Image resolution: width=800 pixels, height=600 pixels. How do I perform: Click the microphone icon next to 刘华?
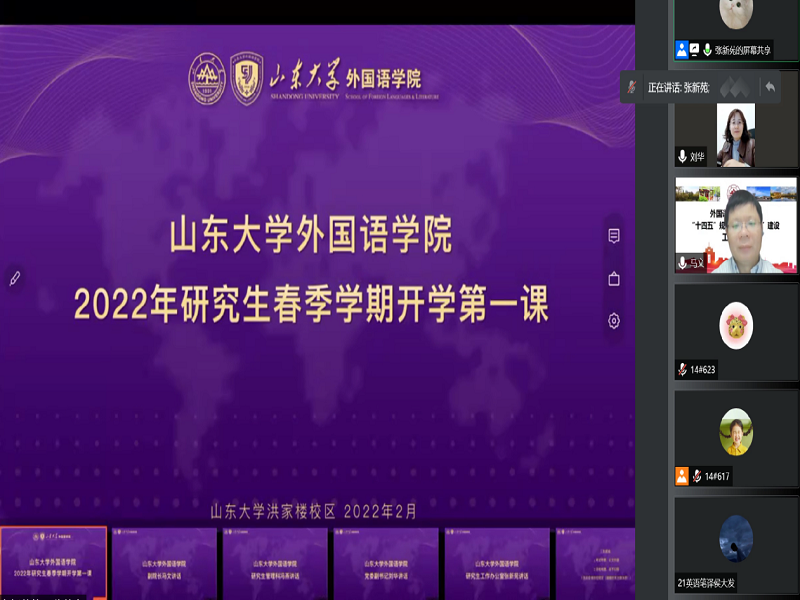click(x=682, y=156)
